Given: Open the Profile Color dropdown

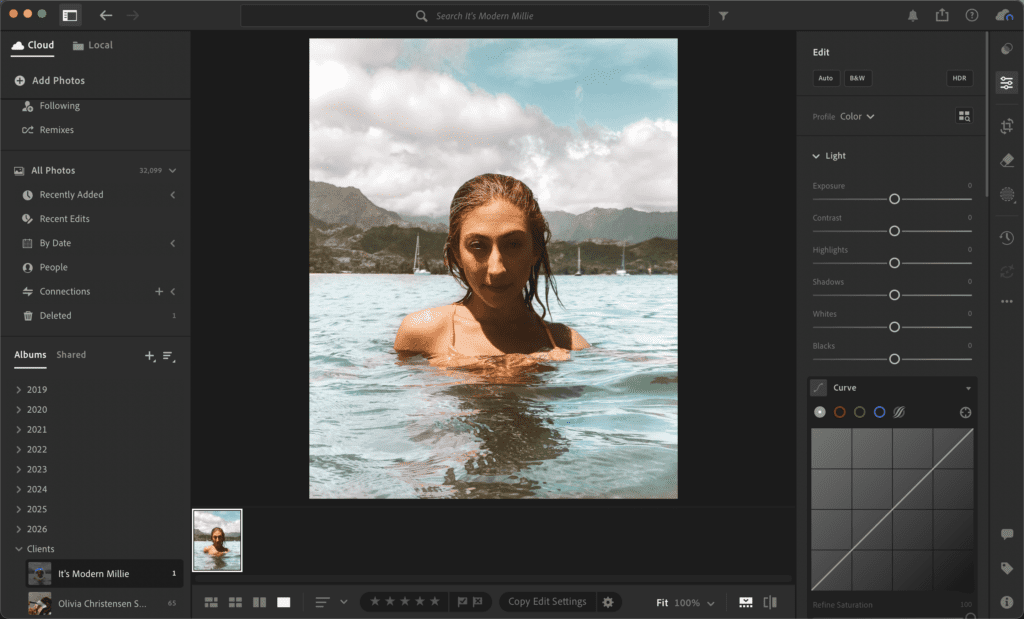Looking at the screenshot, I should click(x=857, y=116).
